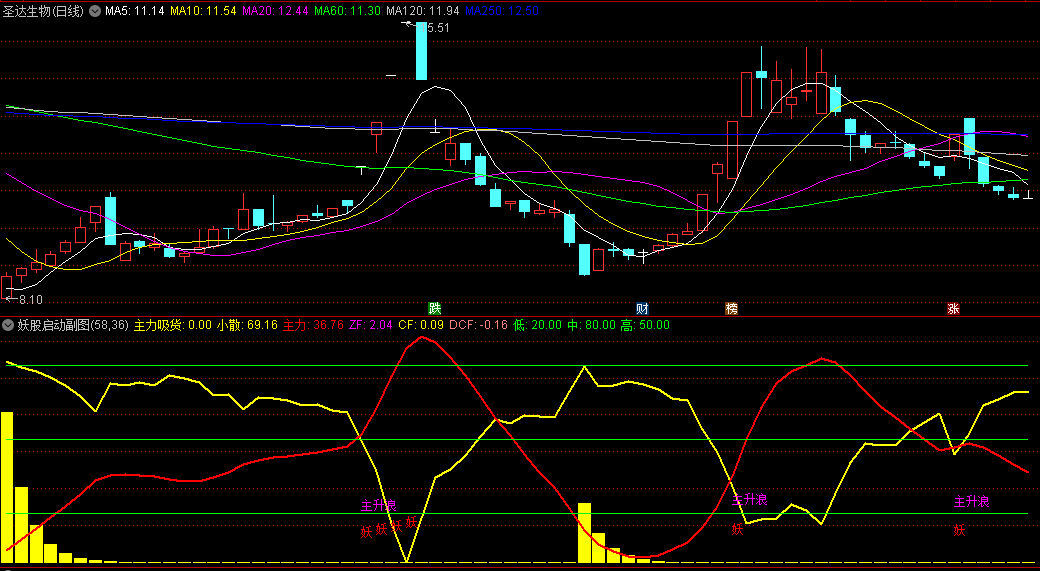This screenshot has width=1040, height=571.
Task: Click the magenta MA20: 12.44 label
Action: click(275, 11)
